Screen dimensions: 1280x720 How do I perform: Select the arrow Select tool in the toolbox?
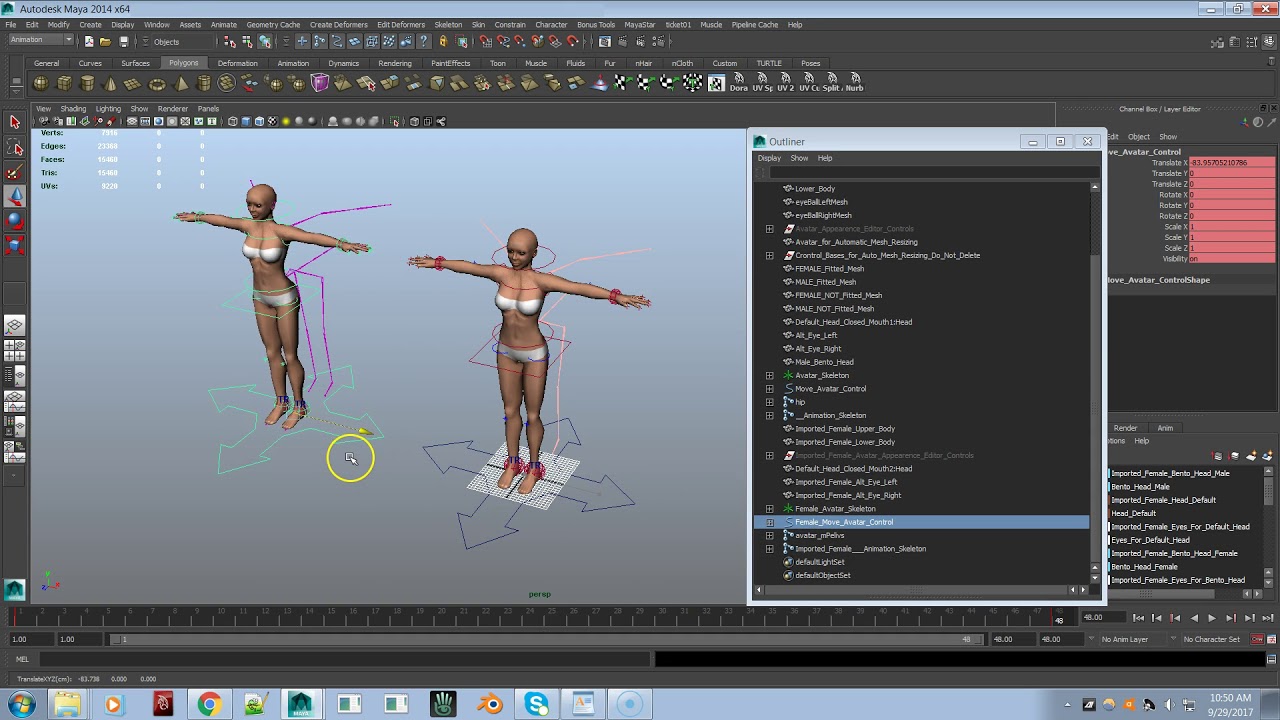[15, 122]
